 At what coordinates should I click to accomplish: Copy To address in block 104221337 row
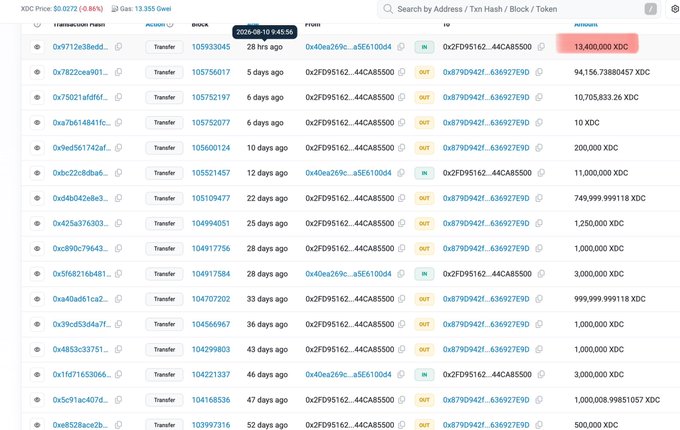(x=541, y=375)
